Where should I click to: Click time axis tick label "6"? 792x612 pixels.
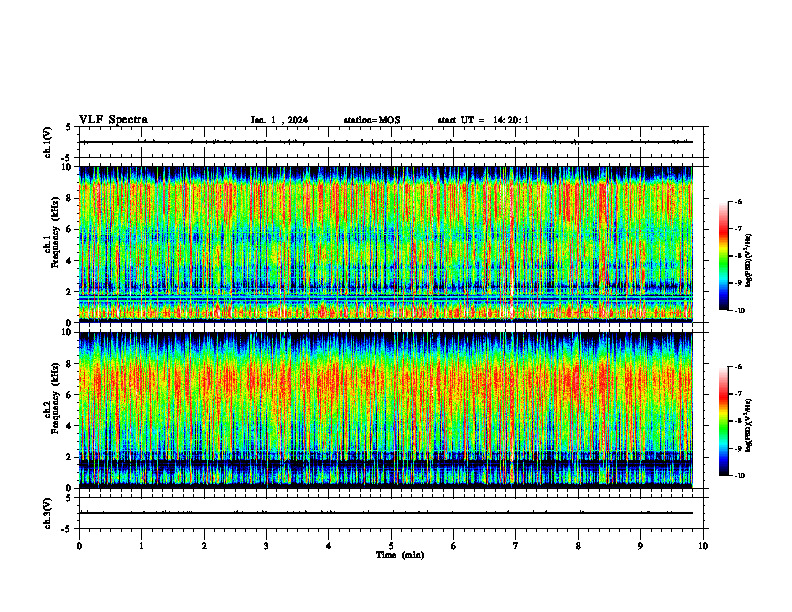[453, 546]
